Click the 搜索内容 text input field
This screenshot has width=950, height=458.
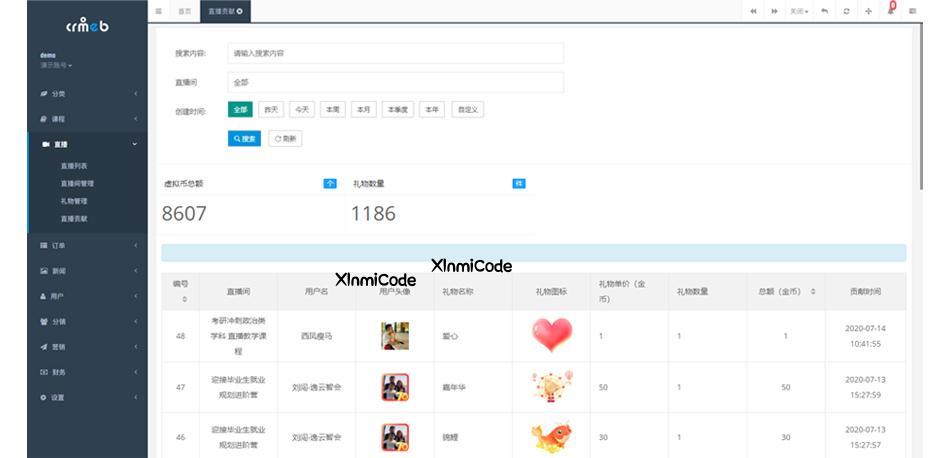point(395,53)
